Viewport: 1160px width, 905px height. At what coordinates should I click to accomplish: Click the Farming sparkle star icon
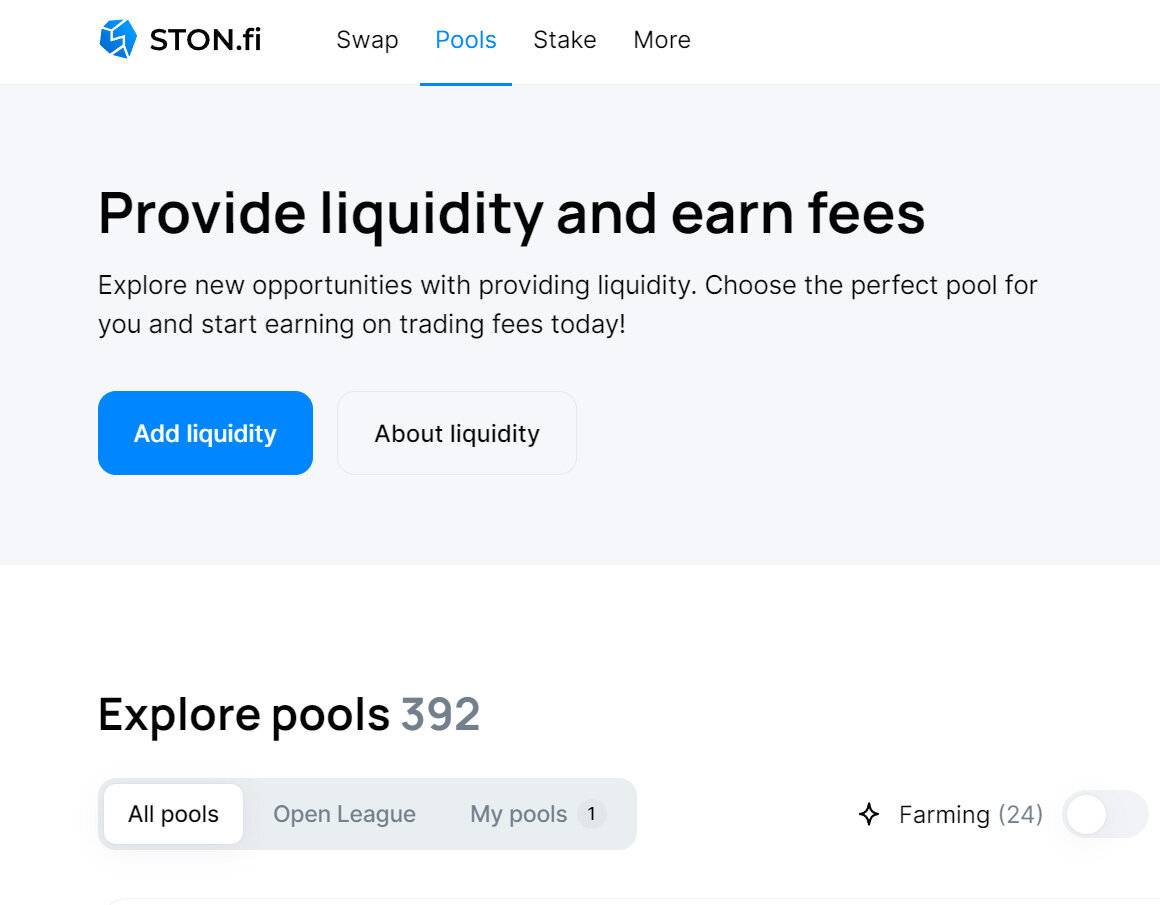coord(869,814)
